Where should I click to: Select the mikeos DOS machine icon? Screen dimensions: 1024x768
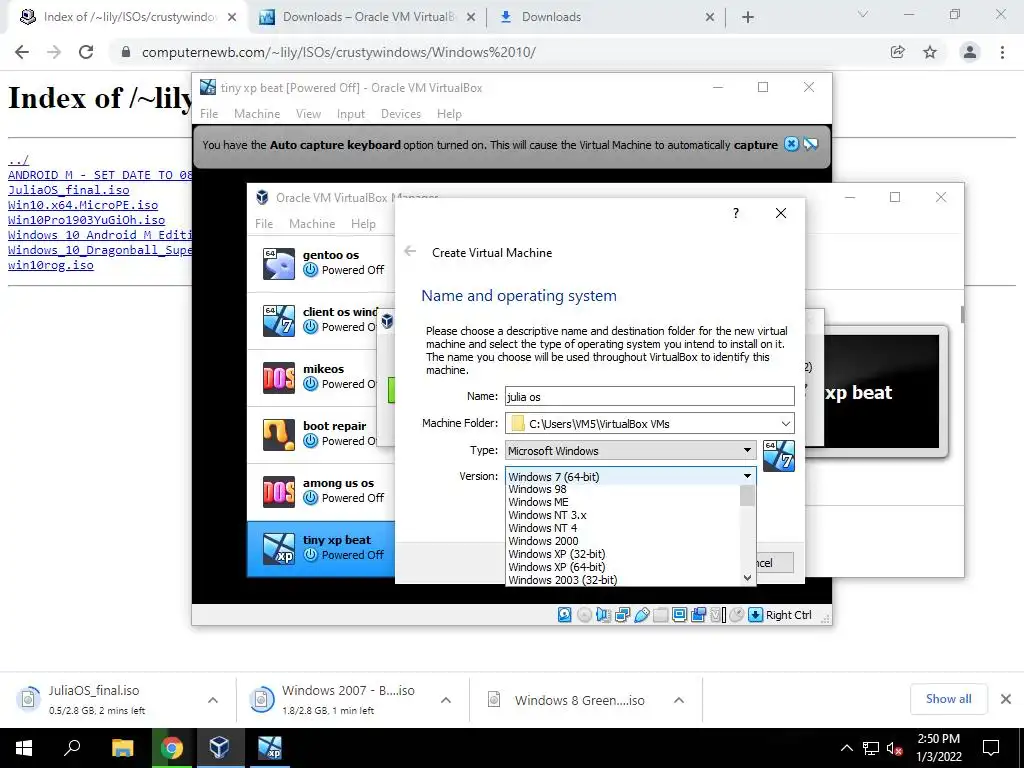click(279, 377)
